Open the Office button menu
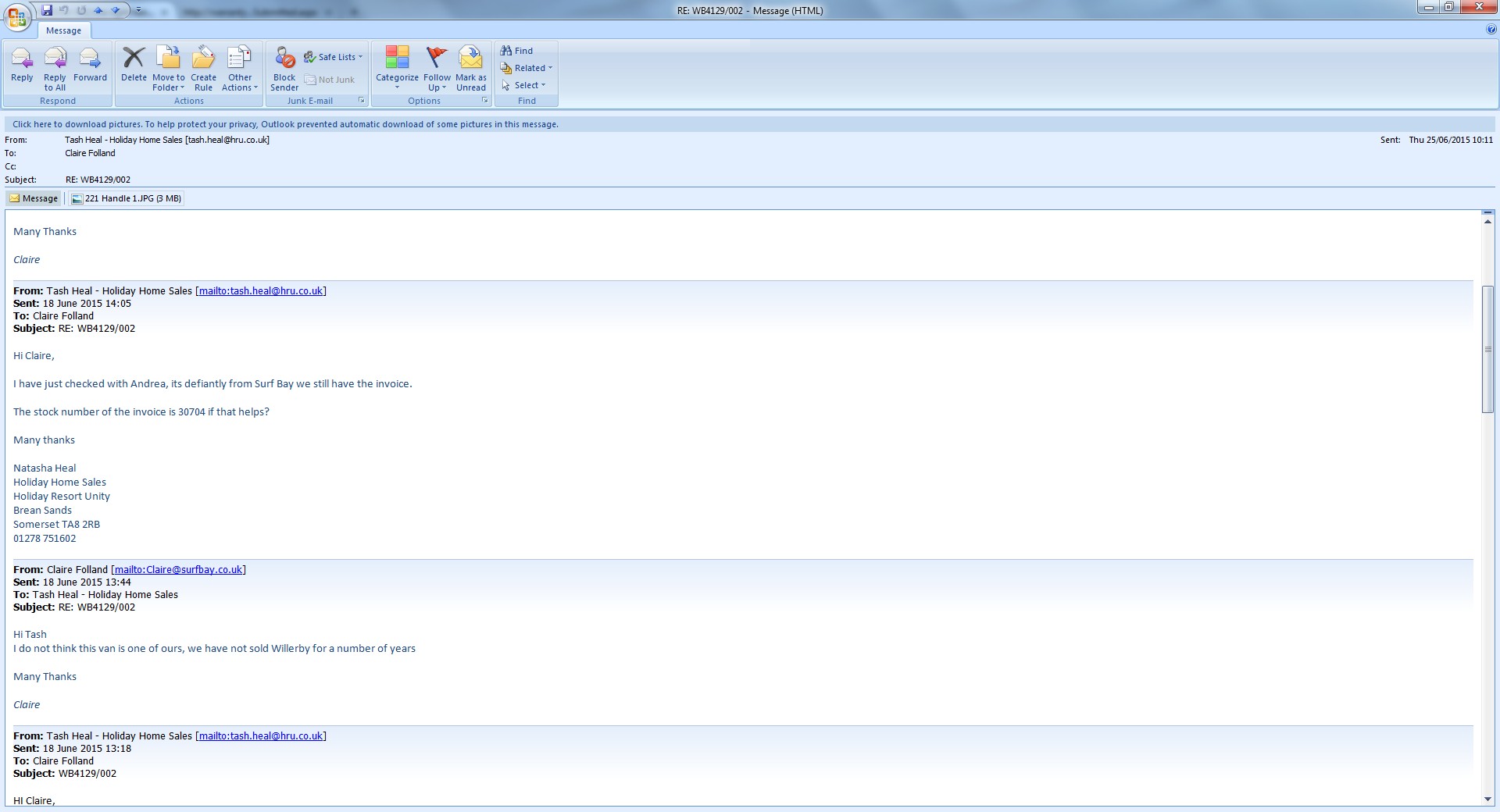 pyautogui.click(x=17, y=16)
